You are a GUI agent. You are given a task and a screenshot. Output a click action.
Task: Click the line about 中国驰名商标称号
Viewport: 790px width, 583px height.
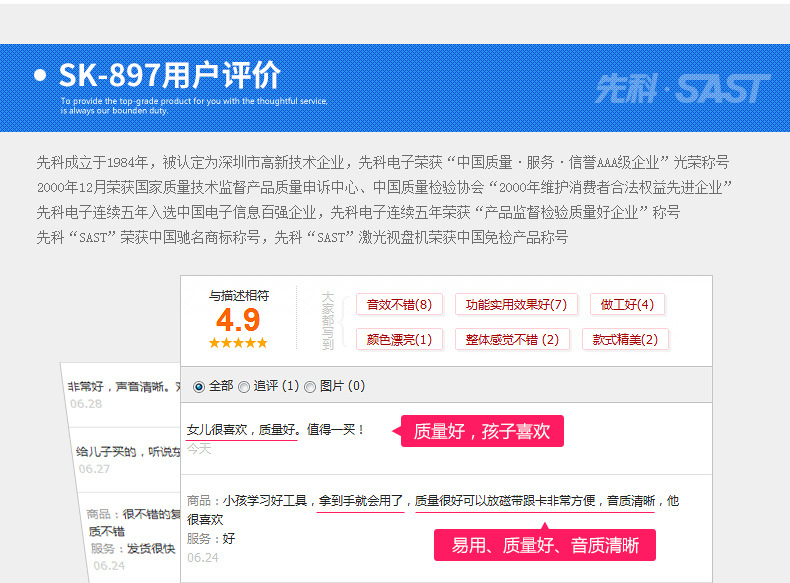click(302, 237)
